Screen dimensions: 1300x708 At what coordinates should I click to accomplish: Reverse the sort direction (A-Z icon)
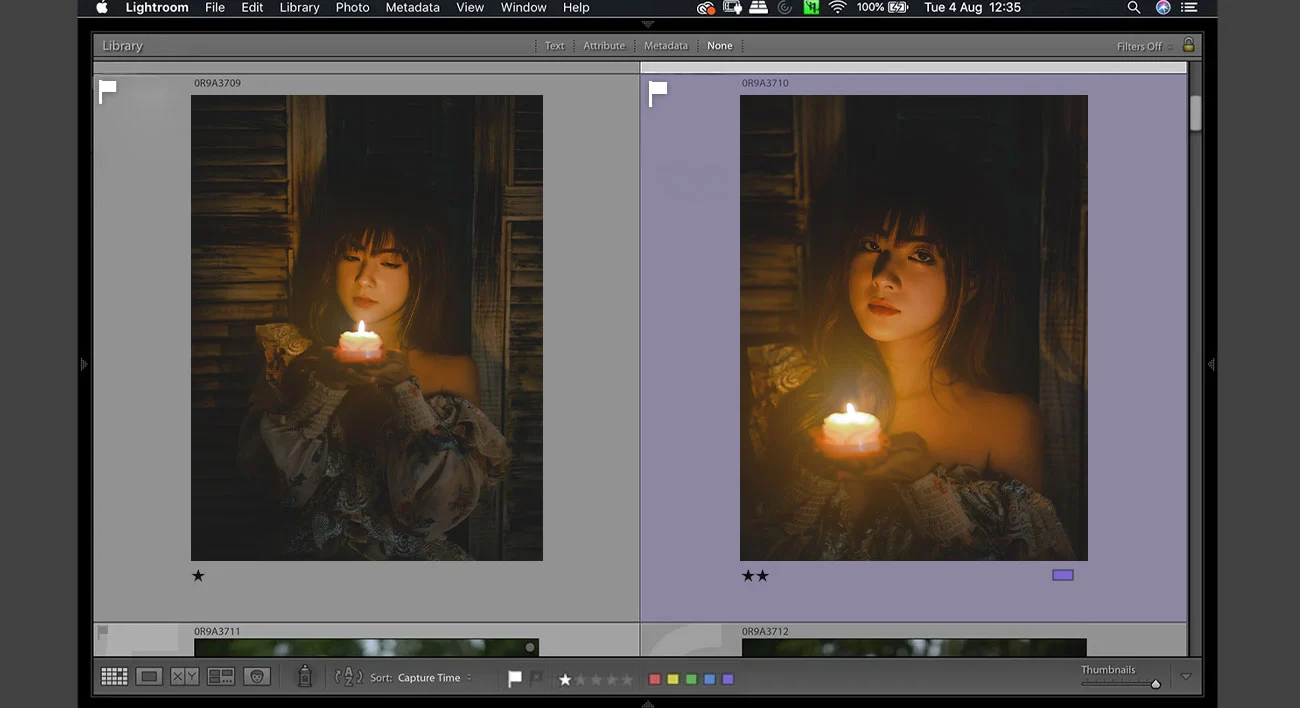click(348, 677)
